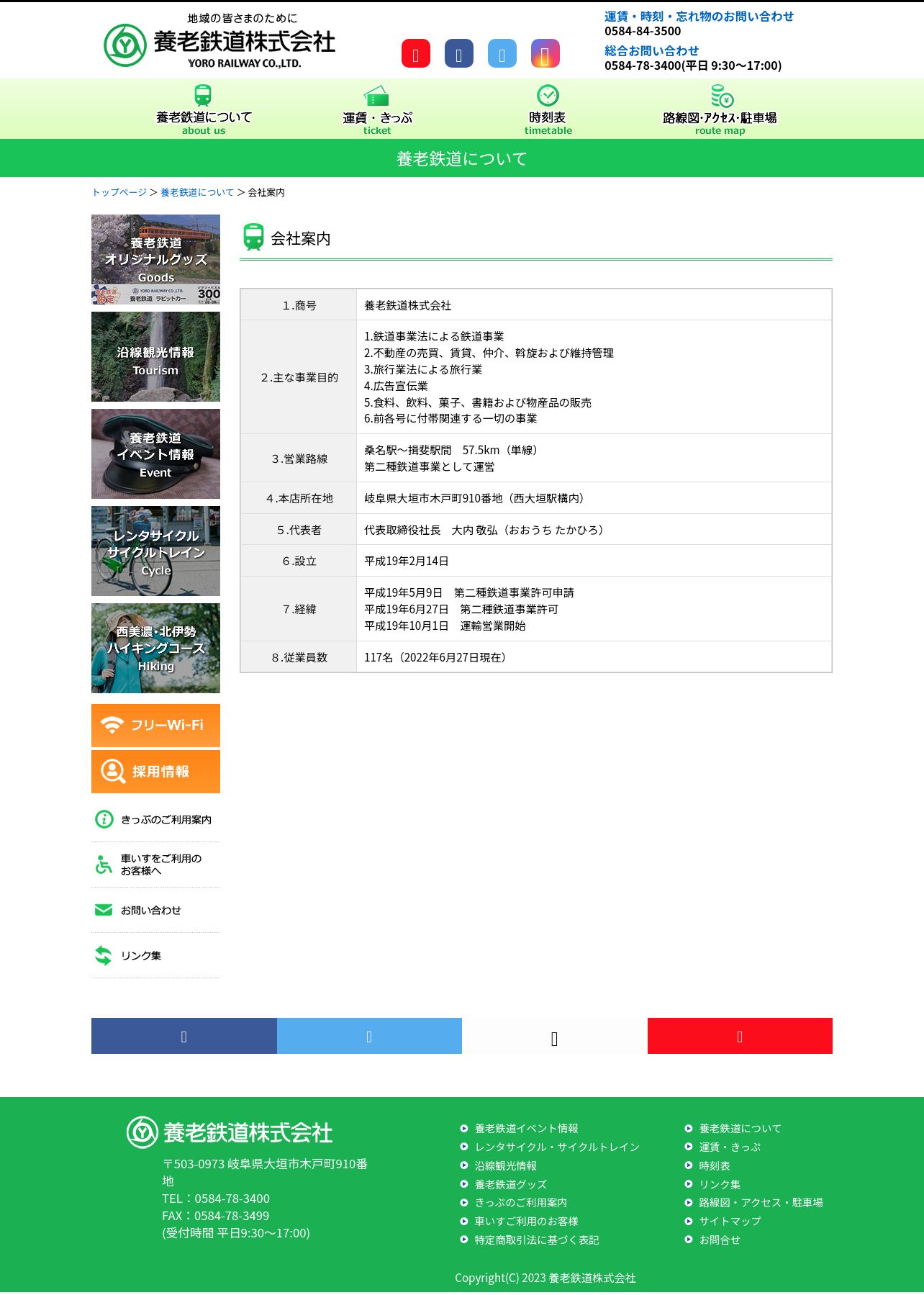Footer link 路線図・アクセス・駐車場
Viewport: 924px width, 1295px height.
click(x=761, y=1203)
